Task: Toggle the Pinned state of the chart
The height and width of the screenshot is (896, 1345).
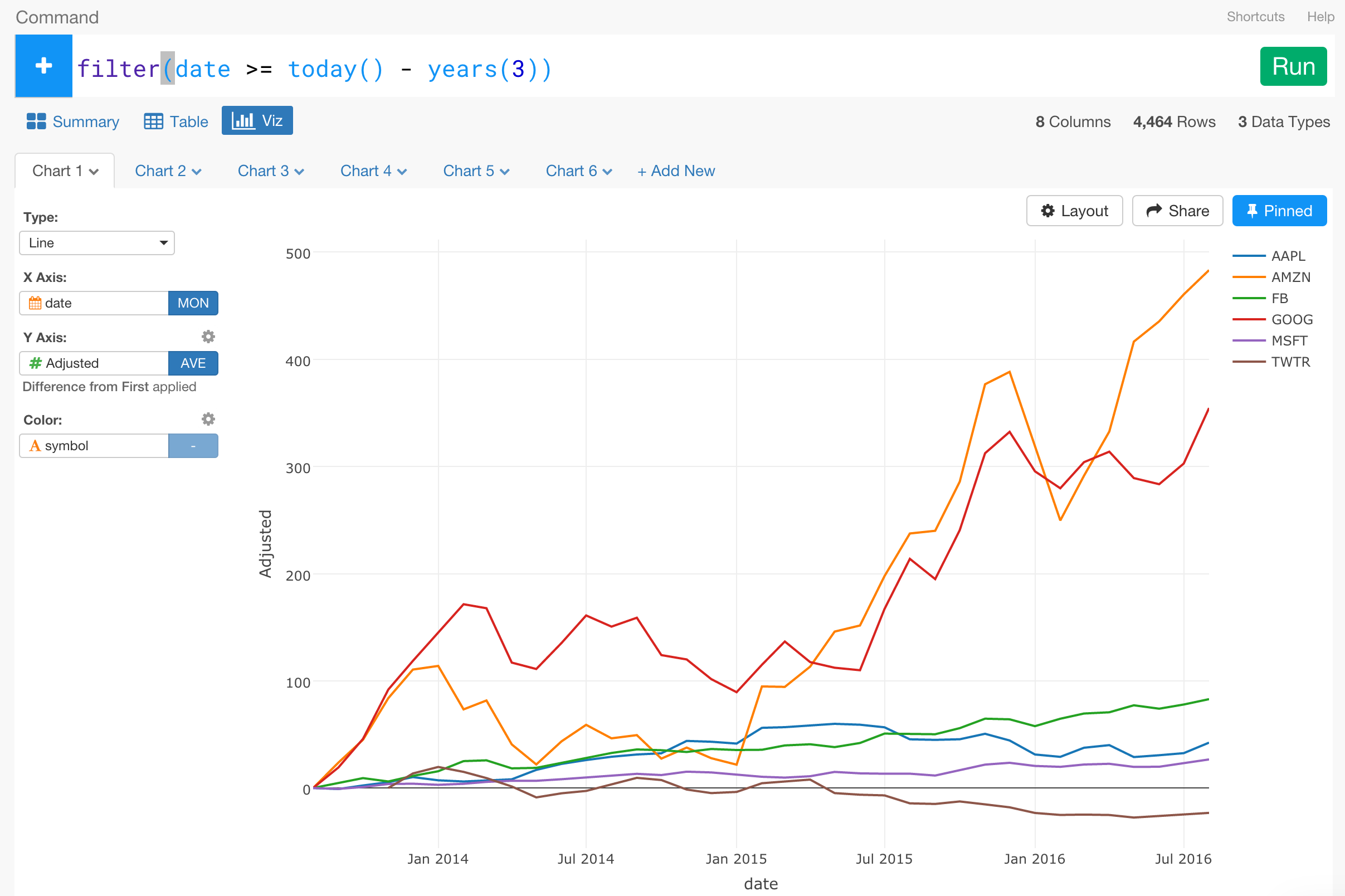Action: pos(1279,210)
